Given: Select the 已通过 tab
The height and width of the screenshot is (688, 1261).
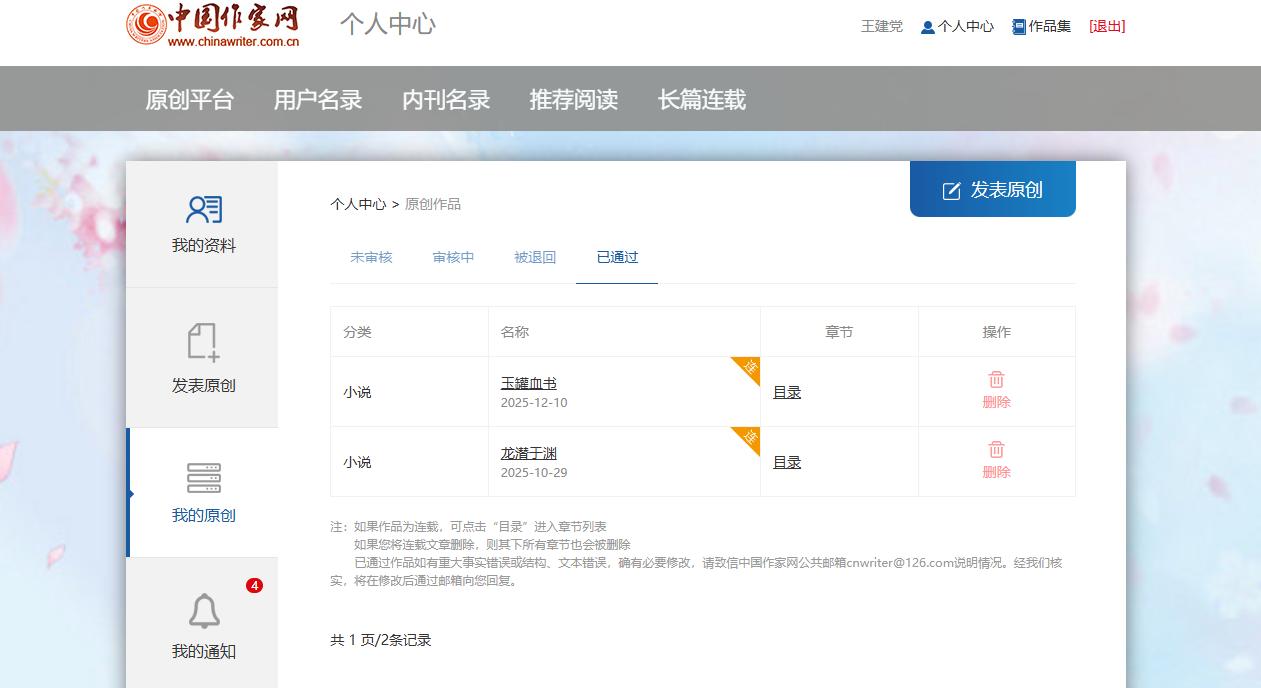Looking at the screenshot, I should pos(617,257).
